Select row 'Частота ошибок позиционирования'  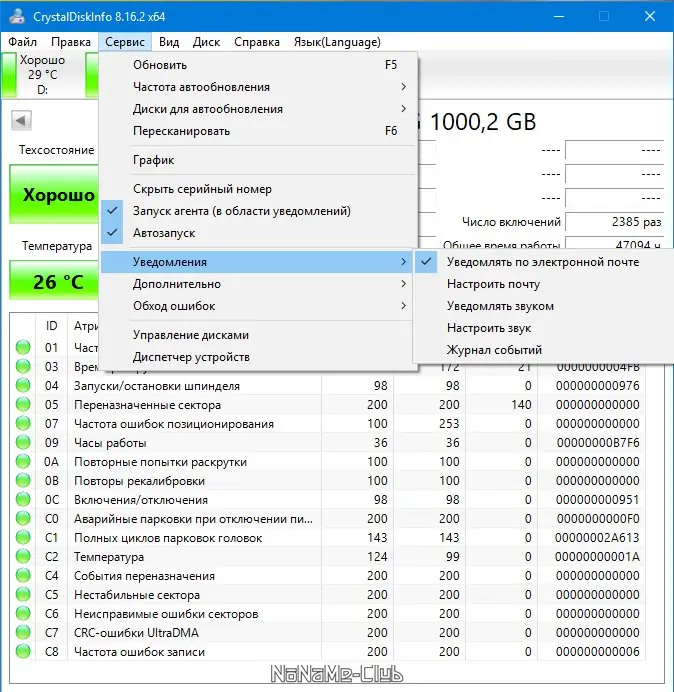pyautogui.click(x=327, y=424)
